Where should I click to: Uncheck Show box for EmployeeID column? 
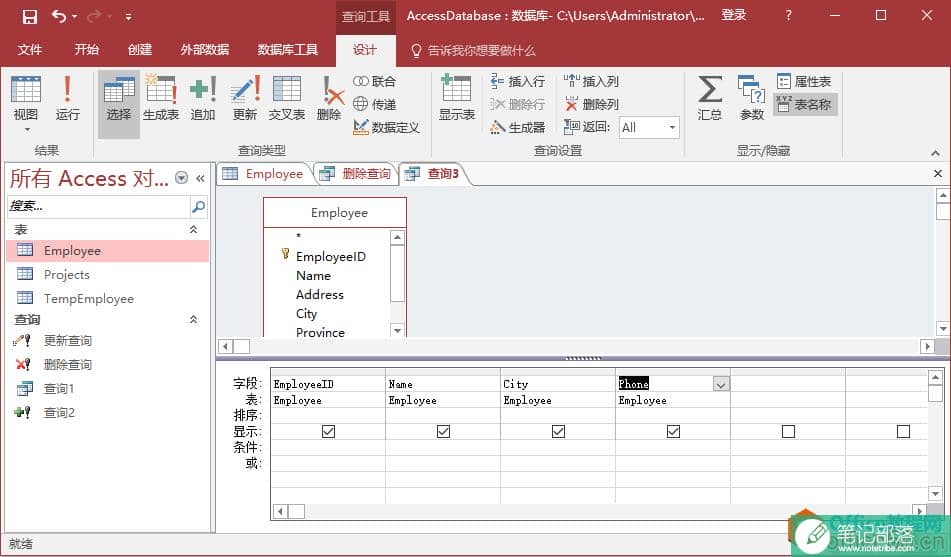(x=328, y=431)
